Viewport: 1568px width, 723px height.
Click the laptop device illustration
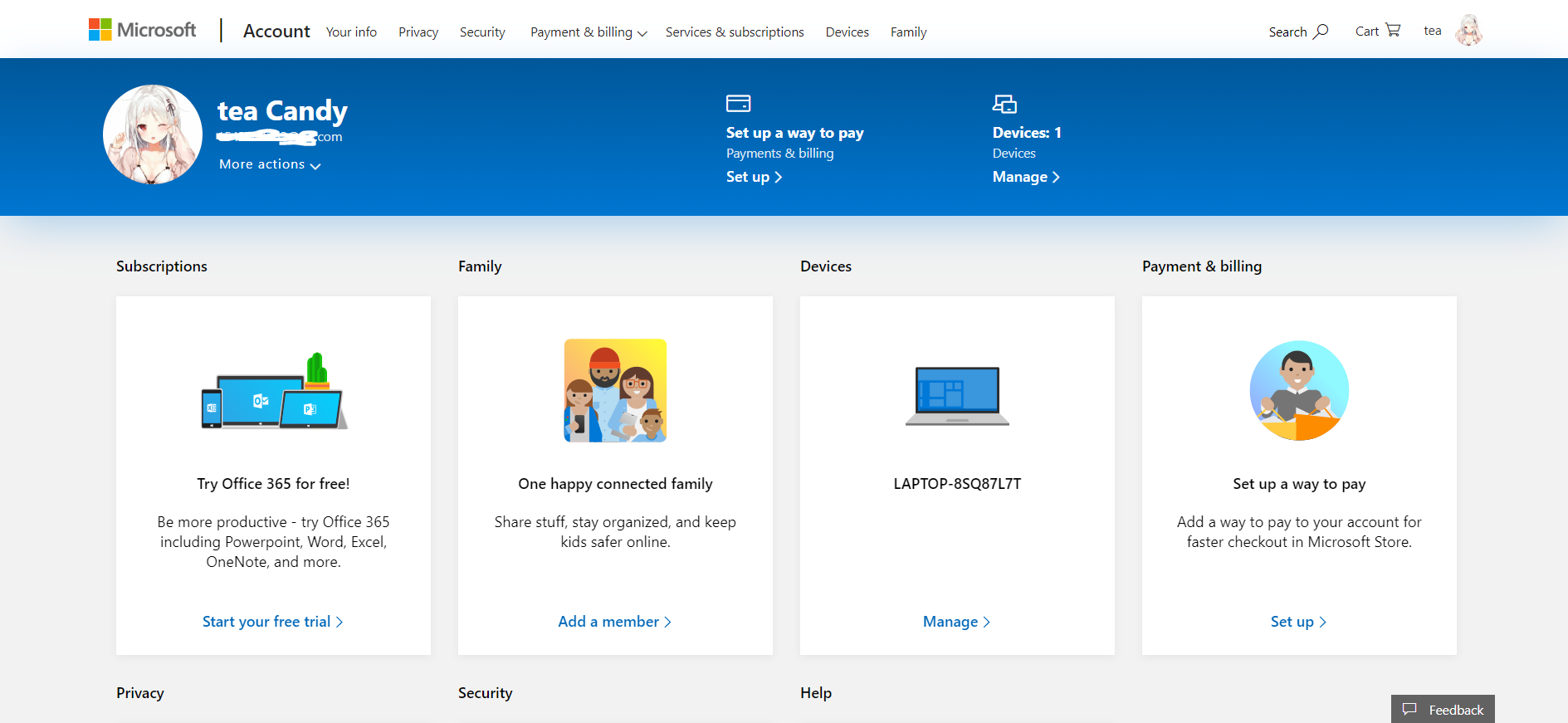(957, 396)
